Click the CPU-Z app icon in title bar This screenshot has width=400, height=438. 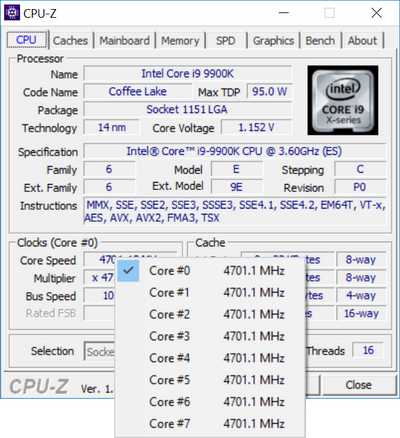tap(12, 13)
